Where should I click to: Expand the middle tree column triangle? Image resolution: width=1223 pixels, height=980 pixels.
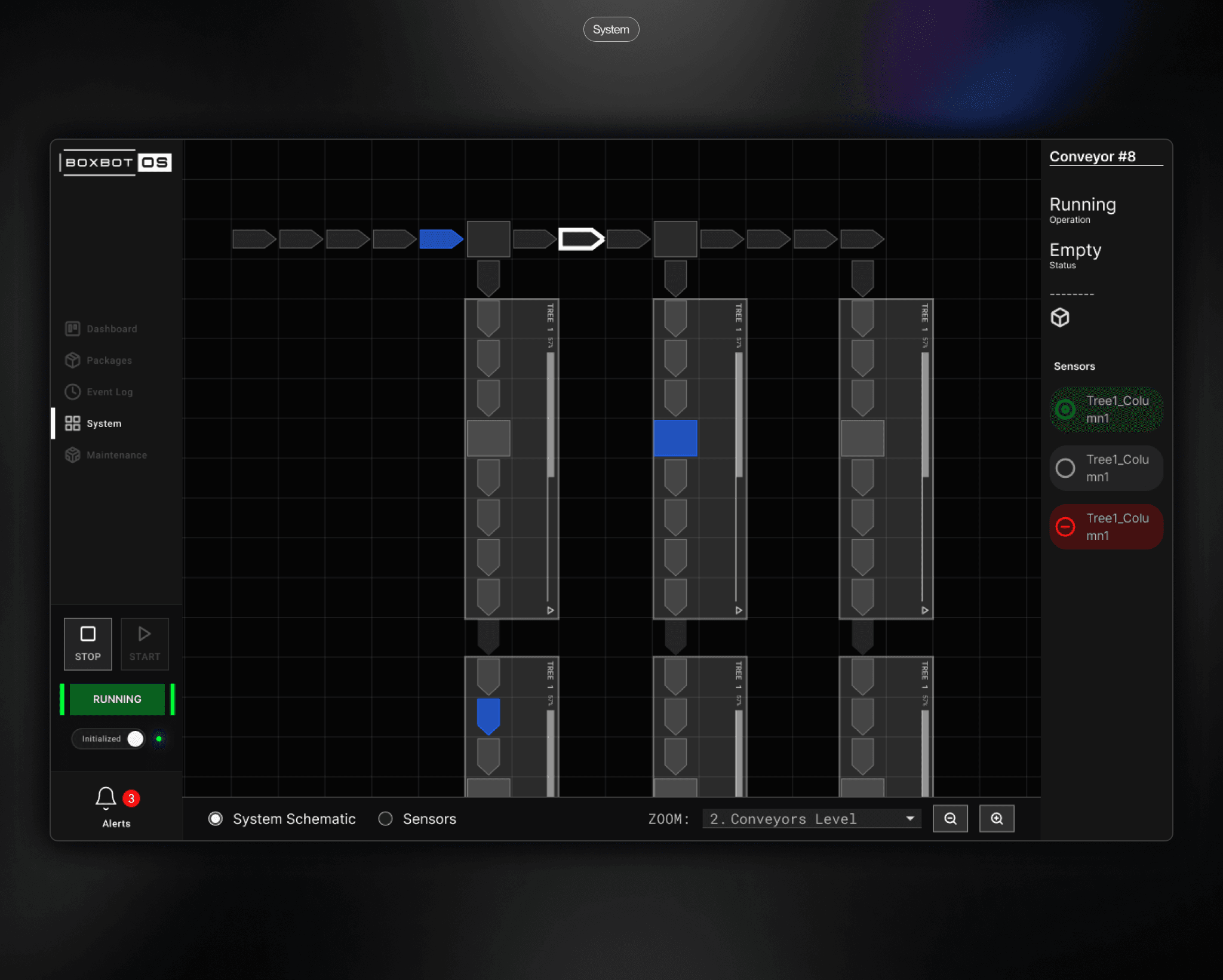[739, 610]
